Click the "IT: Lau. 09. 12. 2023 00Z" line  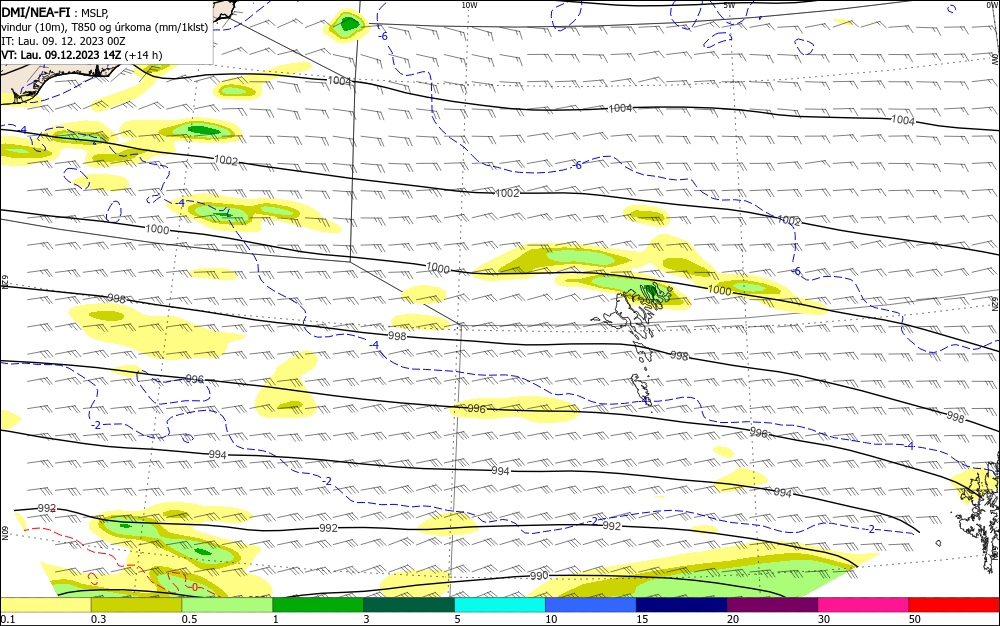(63, 41)
